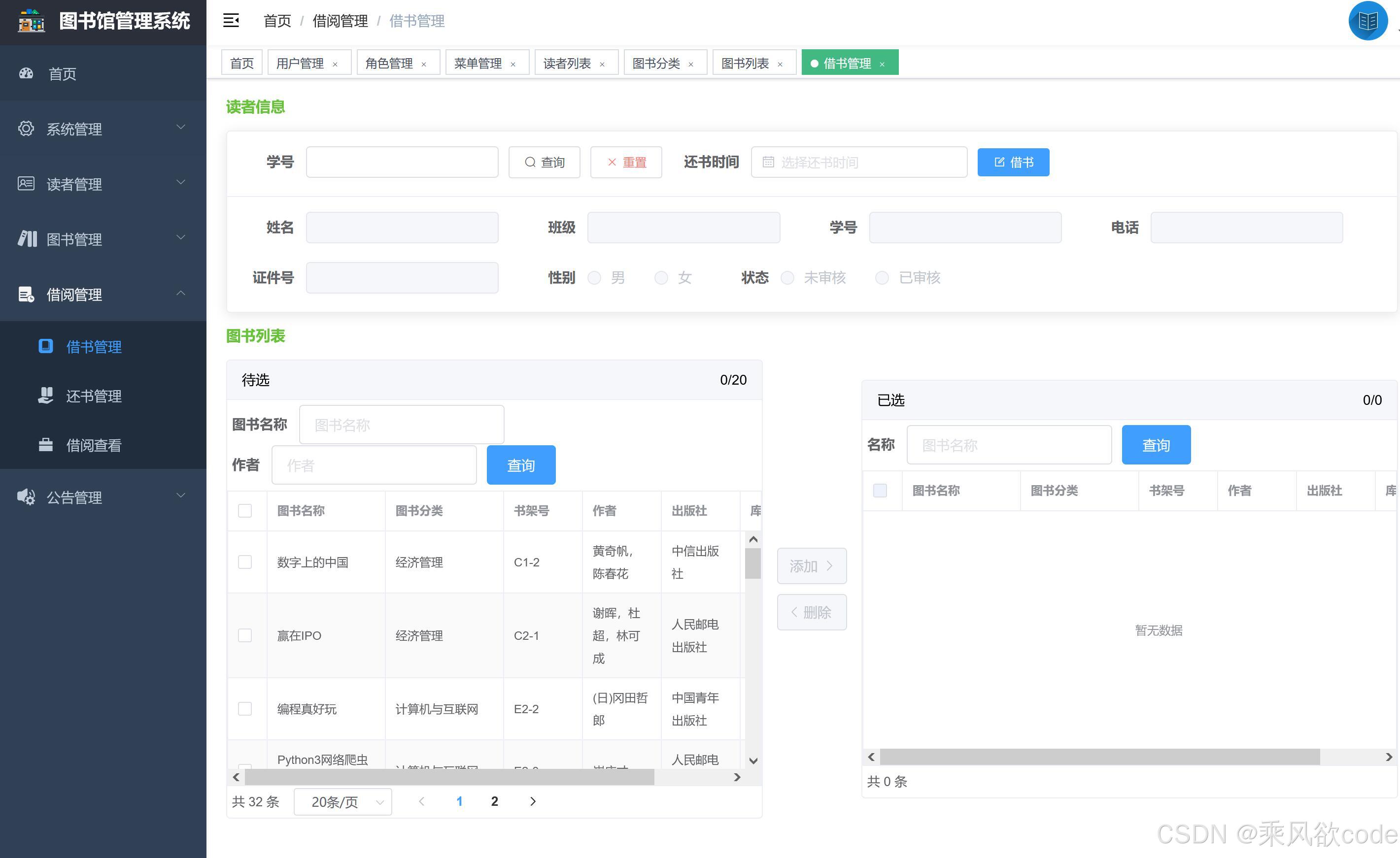Open the 20条/页 page size dropdown

(342, 801)
